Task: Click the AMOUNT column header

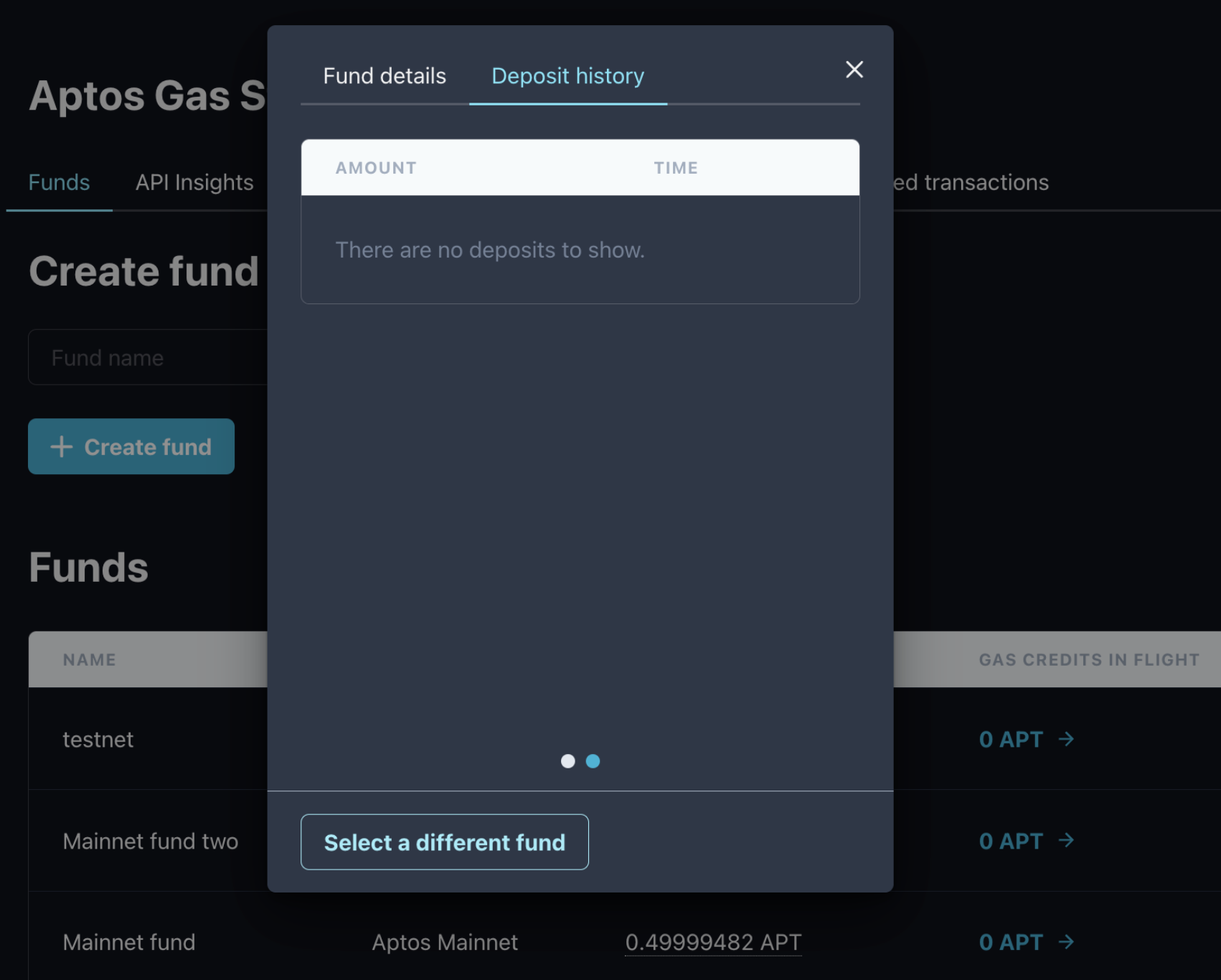Action: (376, 168)
